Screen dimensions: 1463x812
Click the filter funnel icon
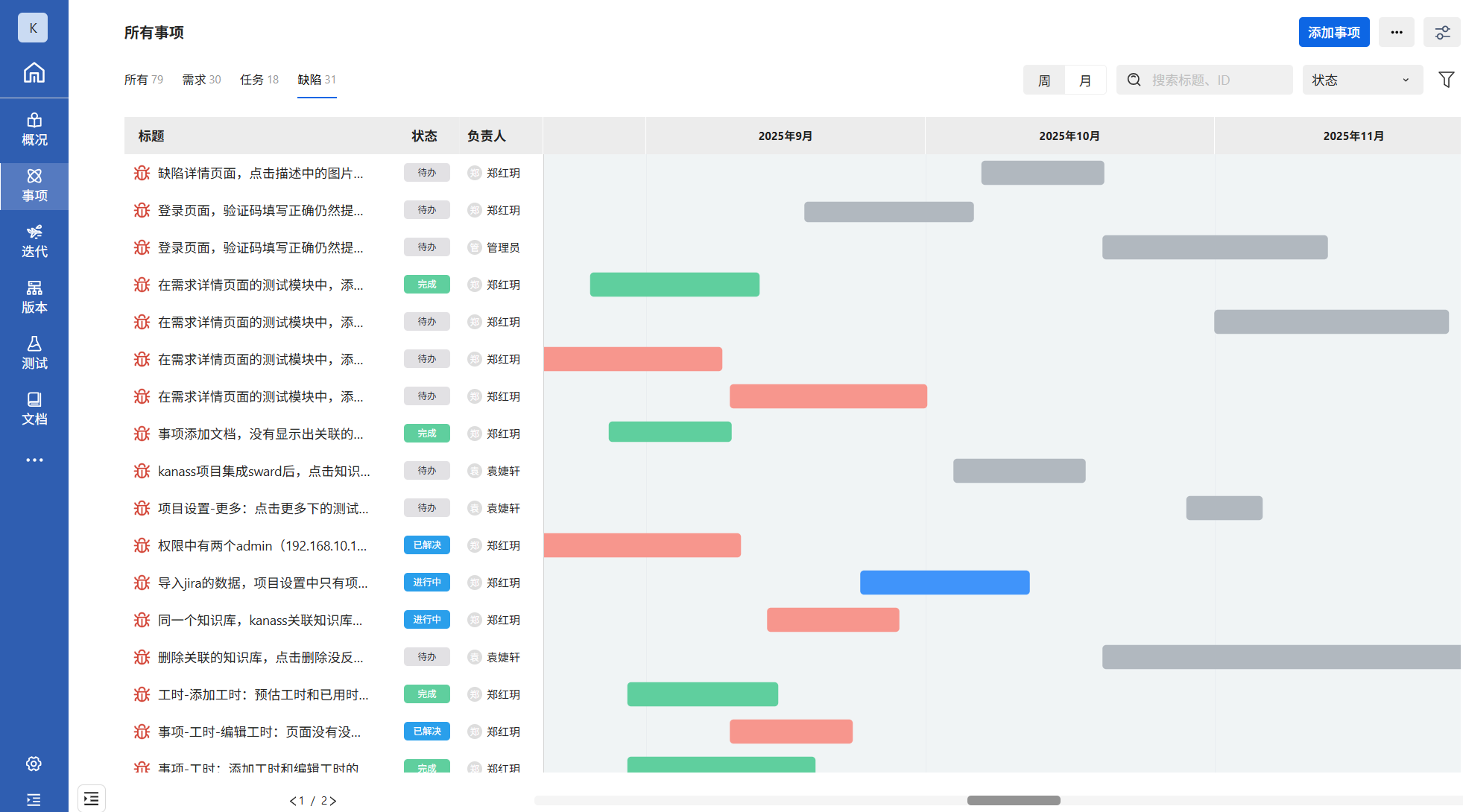point(1446,80)
